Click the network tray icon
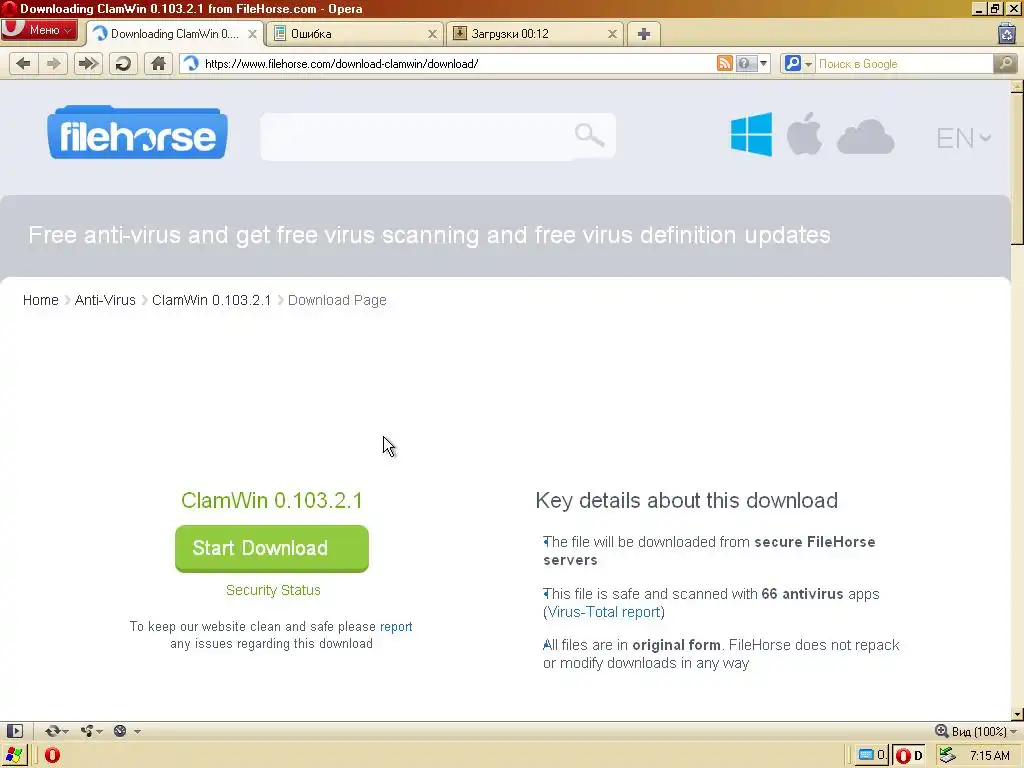 point(948,756)
